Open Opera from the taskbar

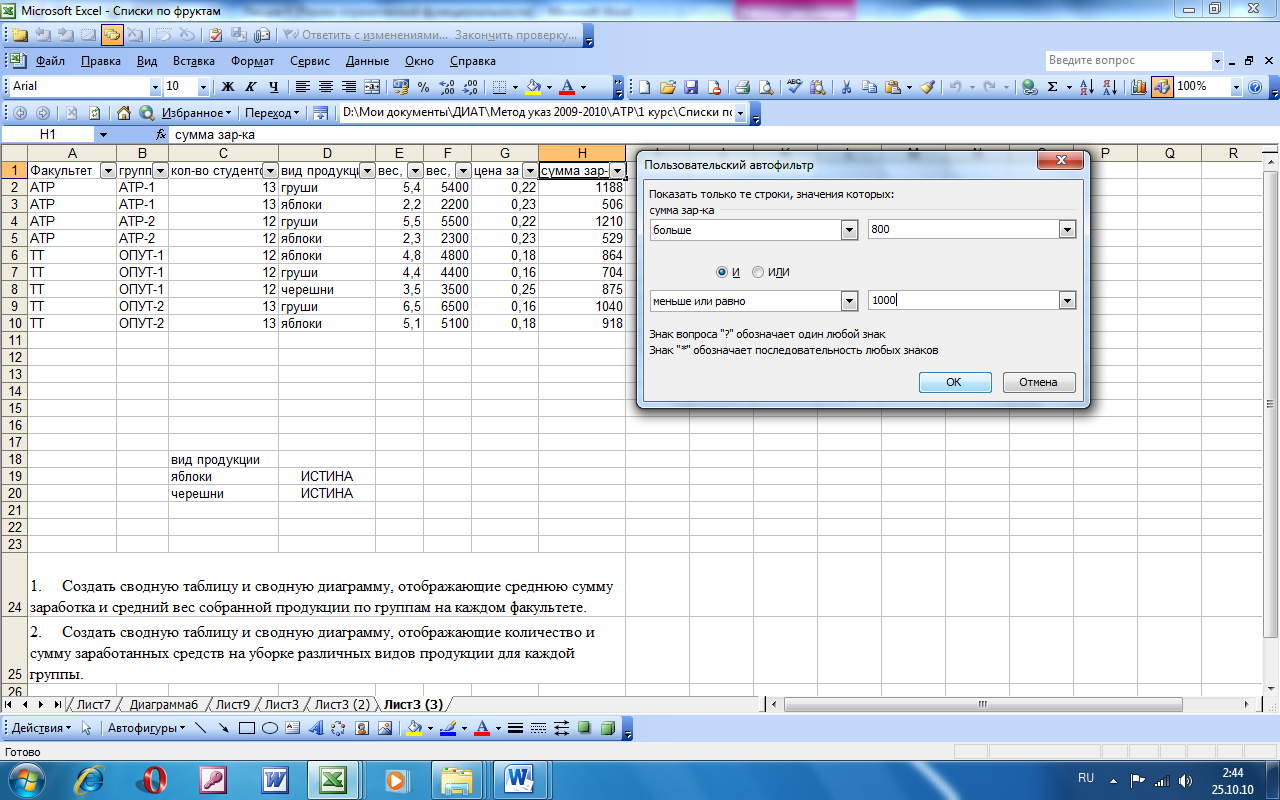coord(153,778)
